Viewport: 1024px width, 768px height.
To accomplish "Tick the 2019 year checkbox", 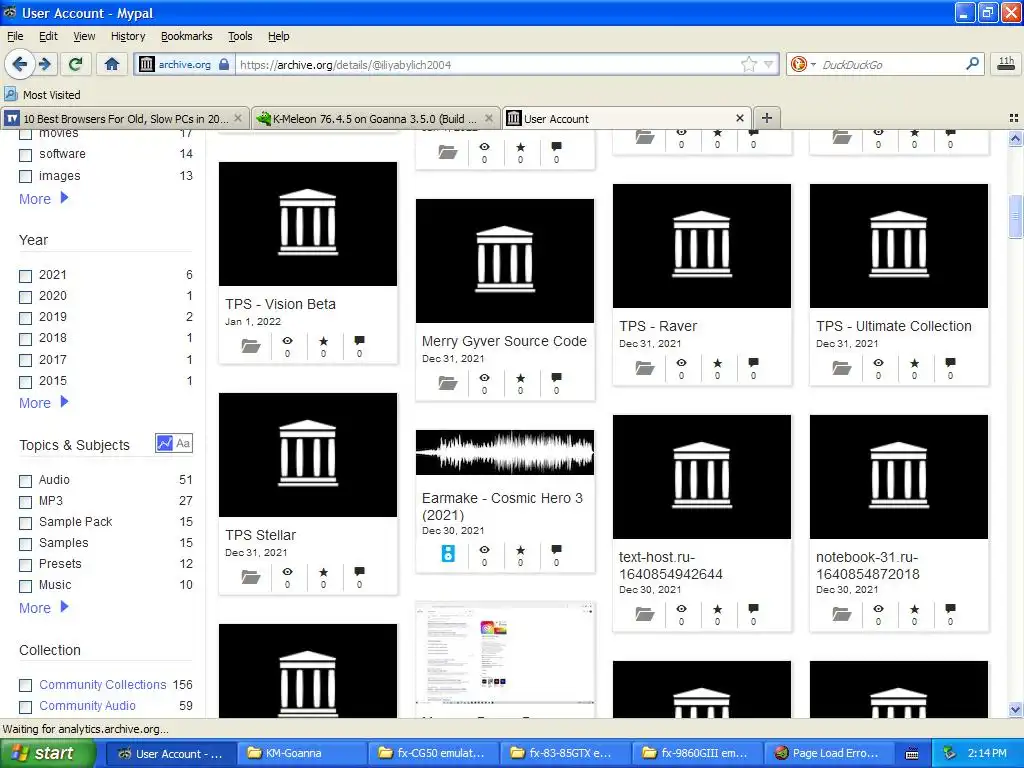I will [25, 318].
